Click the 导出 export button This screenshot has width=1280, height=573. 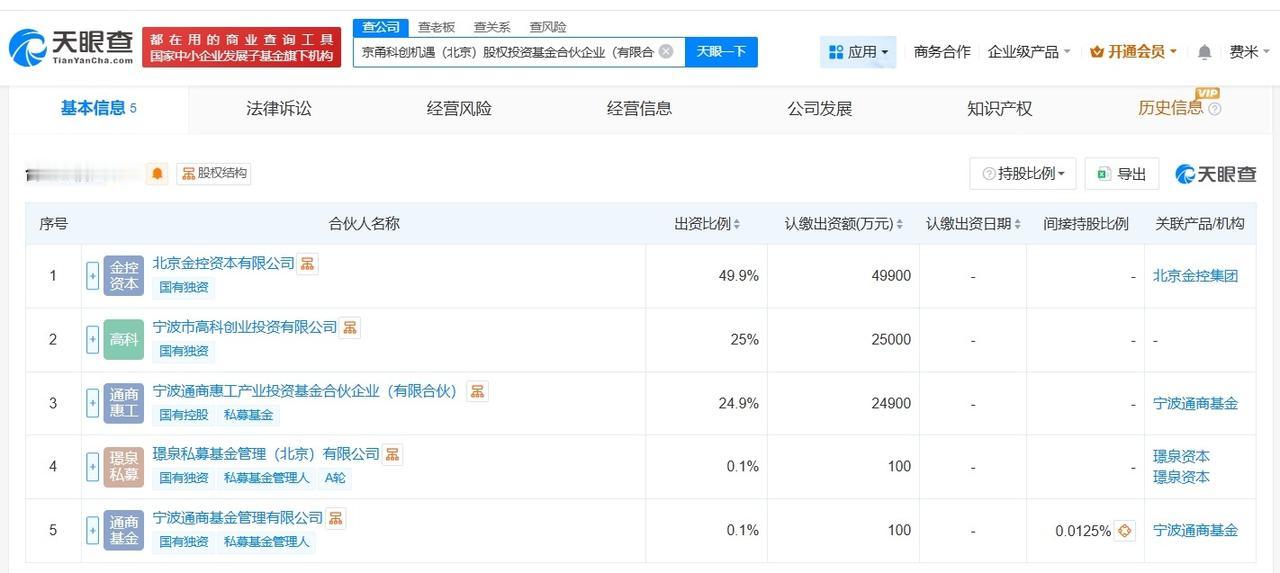click(x=1122, y=174)
